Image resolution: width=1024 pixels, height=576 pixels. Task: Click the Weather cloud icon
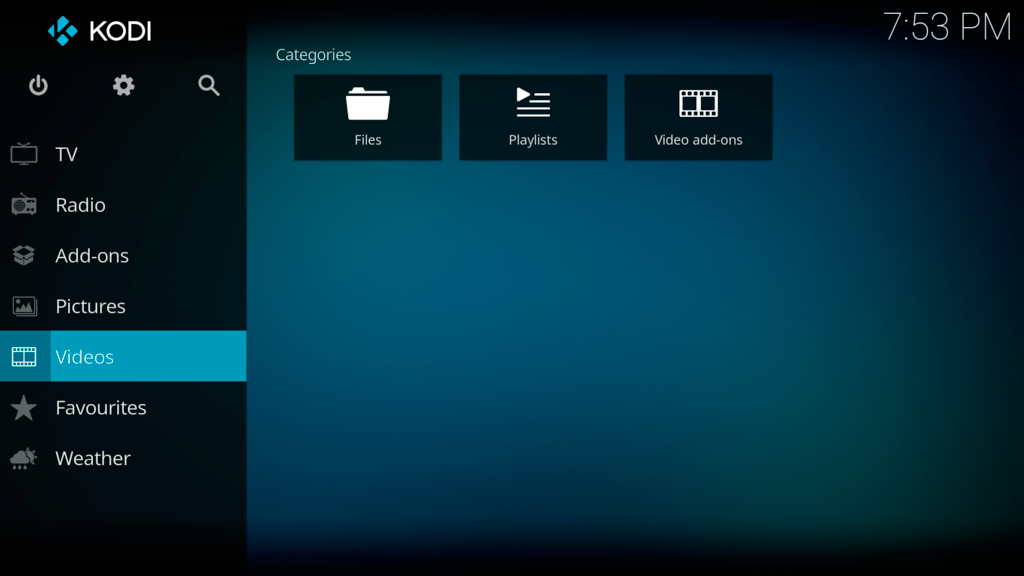[x=24, y=458]
